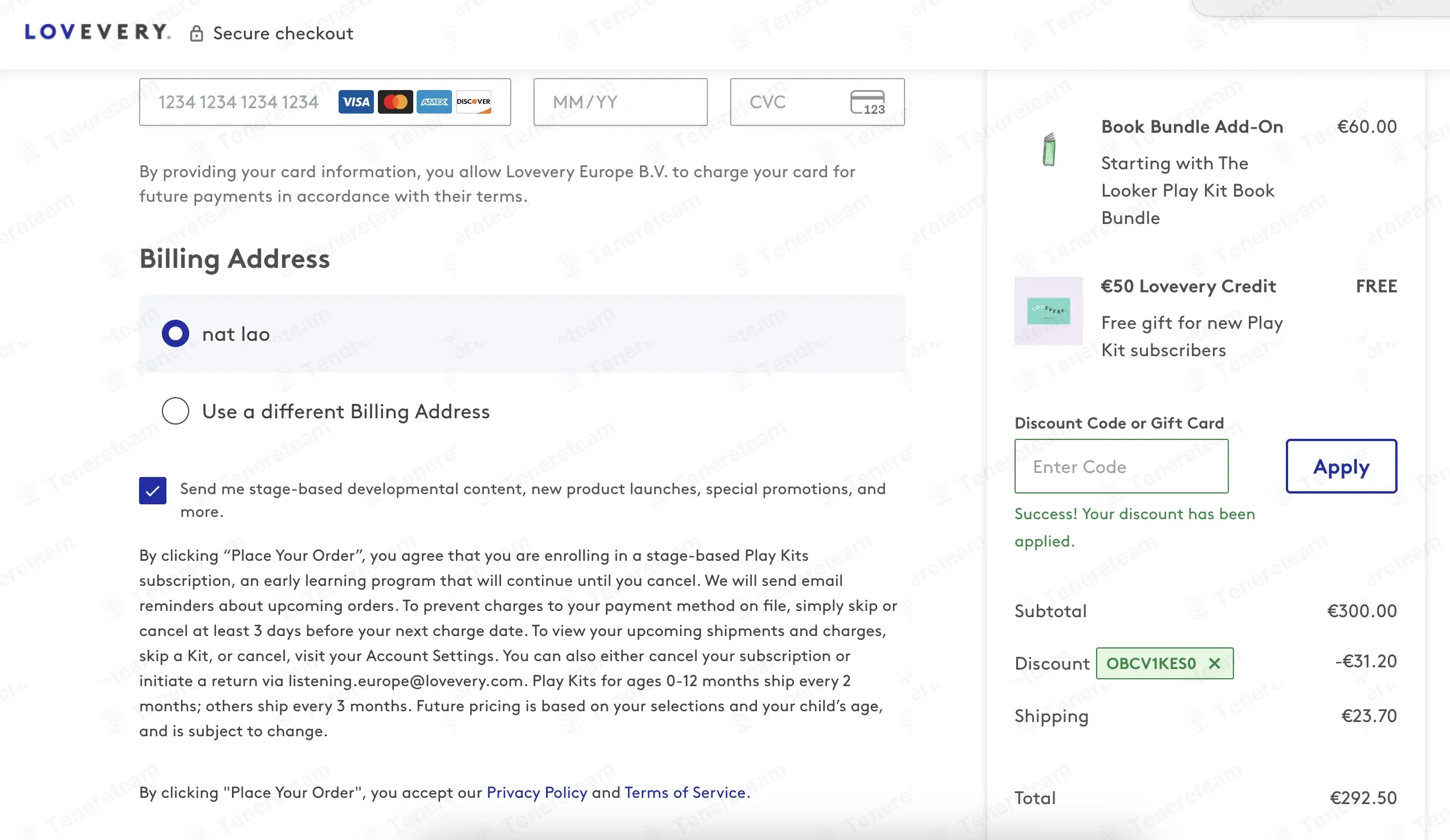Click the Enter Code discount field
Viewport: 1450px width, 840px height.
(x=1122, y=466)
